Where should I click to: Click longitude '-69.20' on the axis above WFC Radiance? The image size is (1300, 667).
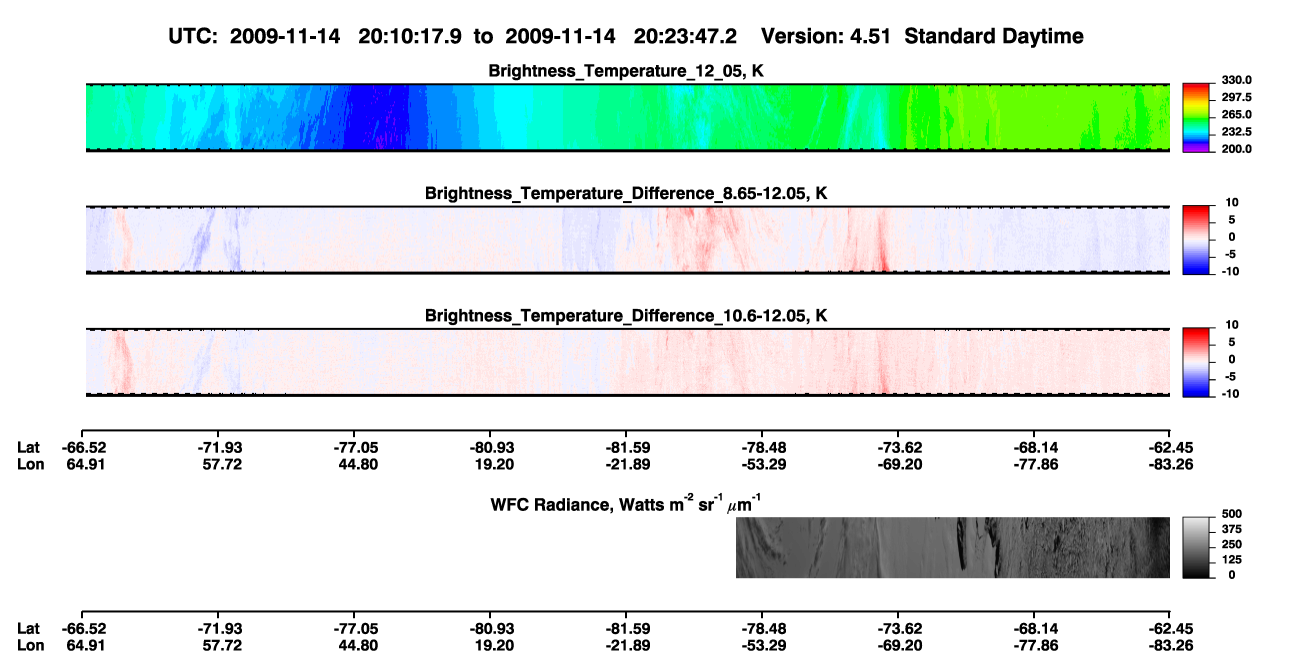tap(898, 463)
